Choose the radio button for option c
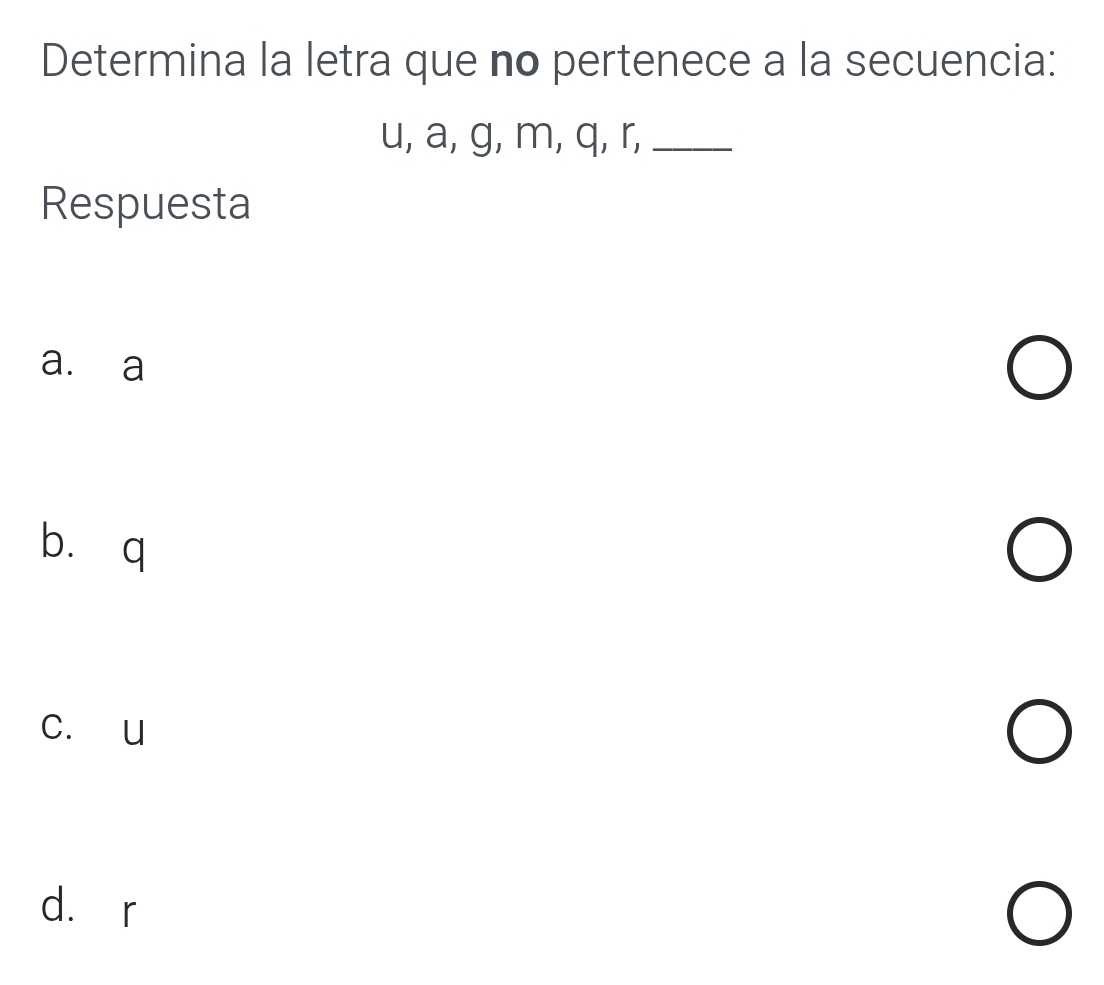1104x985 pixels. (x=1038, y=732)
